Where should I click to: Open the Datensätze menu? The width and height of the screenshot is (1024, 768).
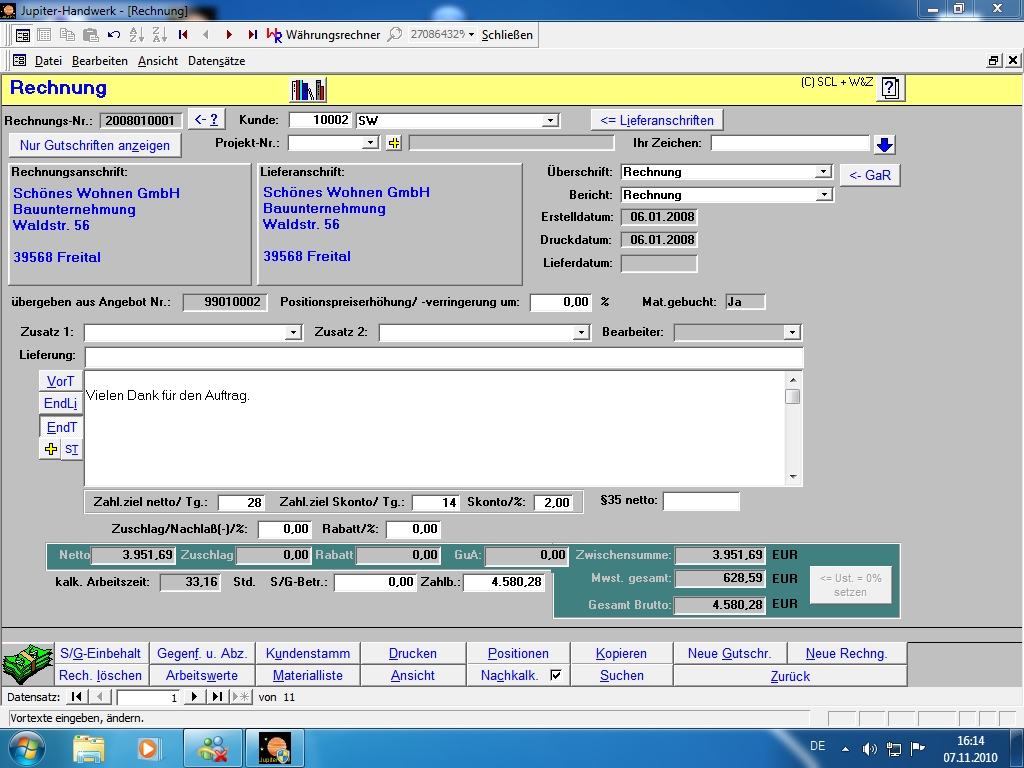pyautogui.click(x=216, y=61)
